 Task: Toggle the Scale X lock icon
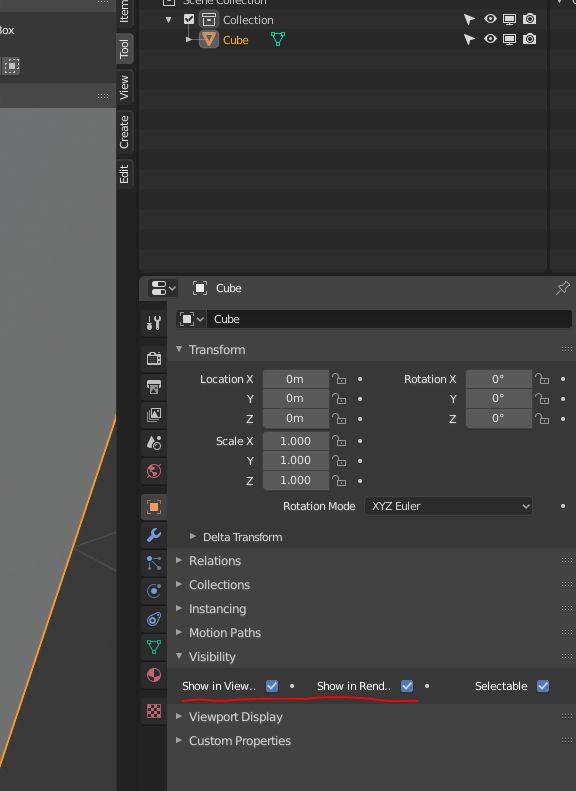pos(339,441)
